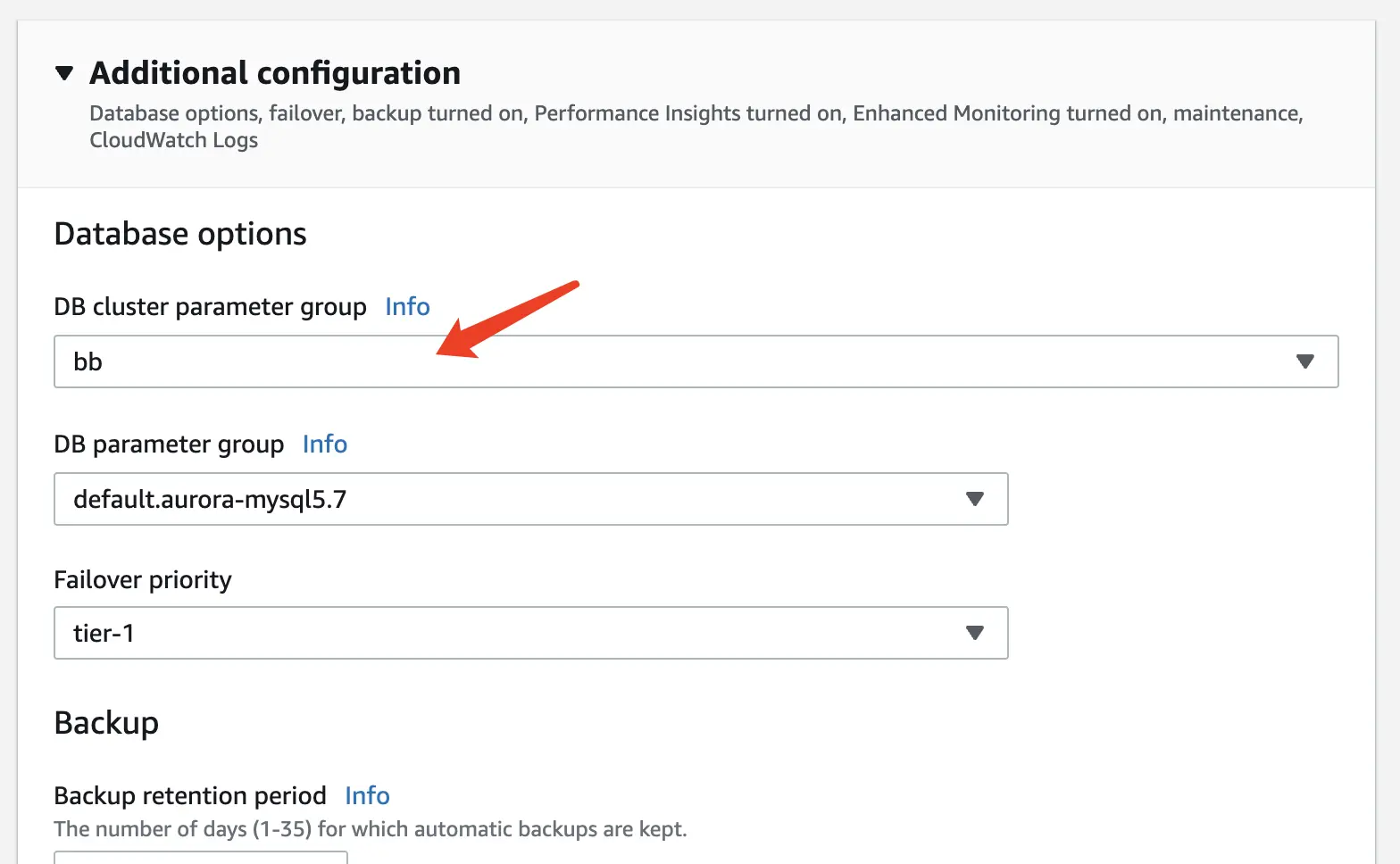
Task: Click the 'Backup' section heading
Action: 106,723
